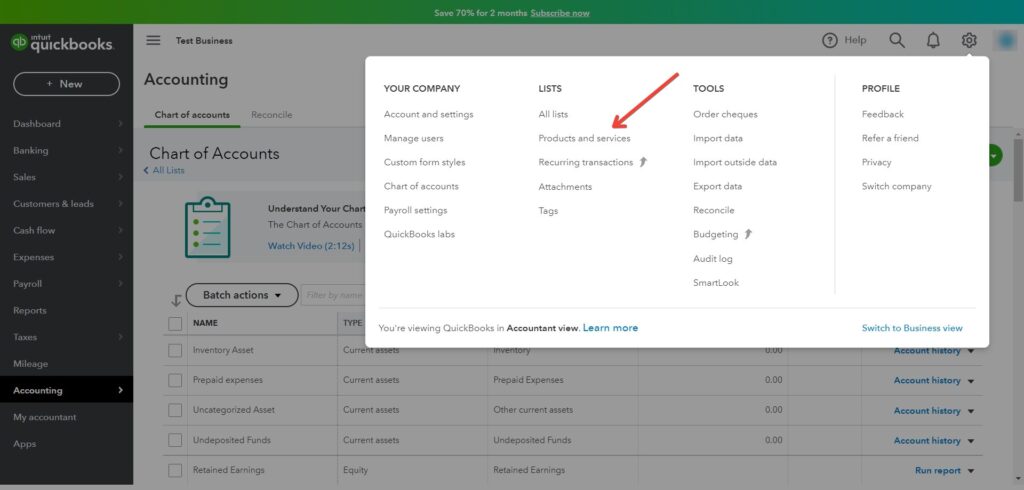This screenshot has height=490, width=1024.
Task: Click the Settings gear icon
Action: [x=969, y=41]
